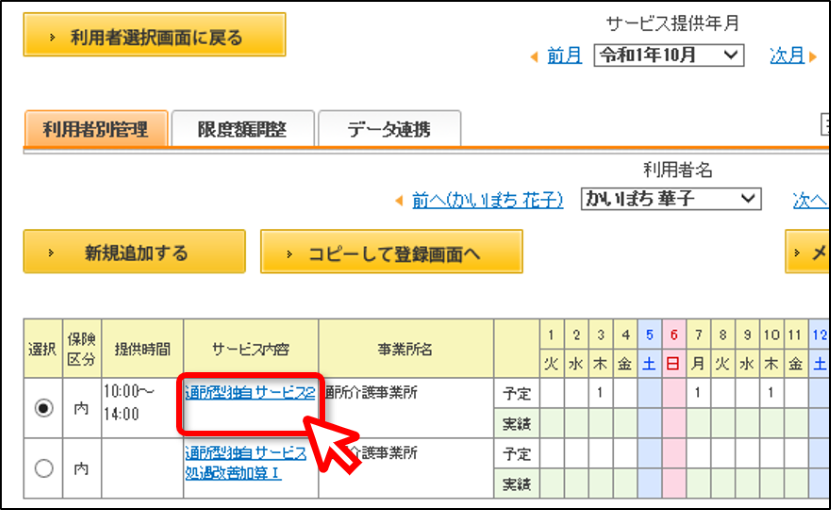Open the サービス提供年月 month dropdown
This screenshot has width=831, height=510.
coord(669,55)
